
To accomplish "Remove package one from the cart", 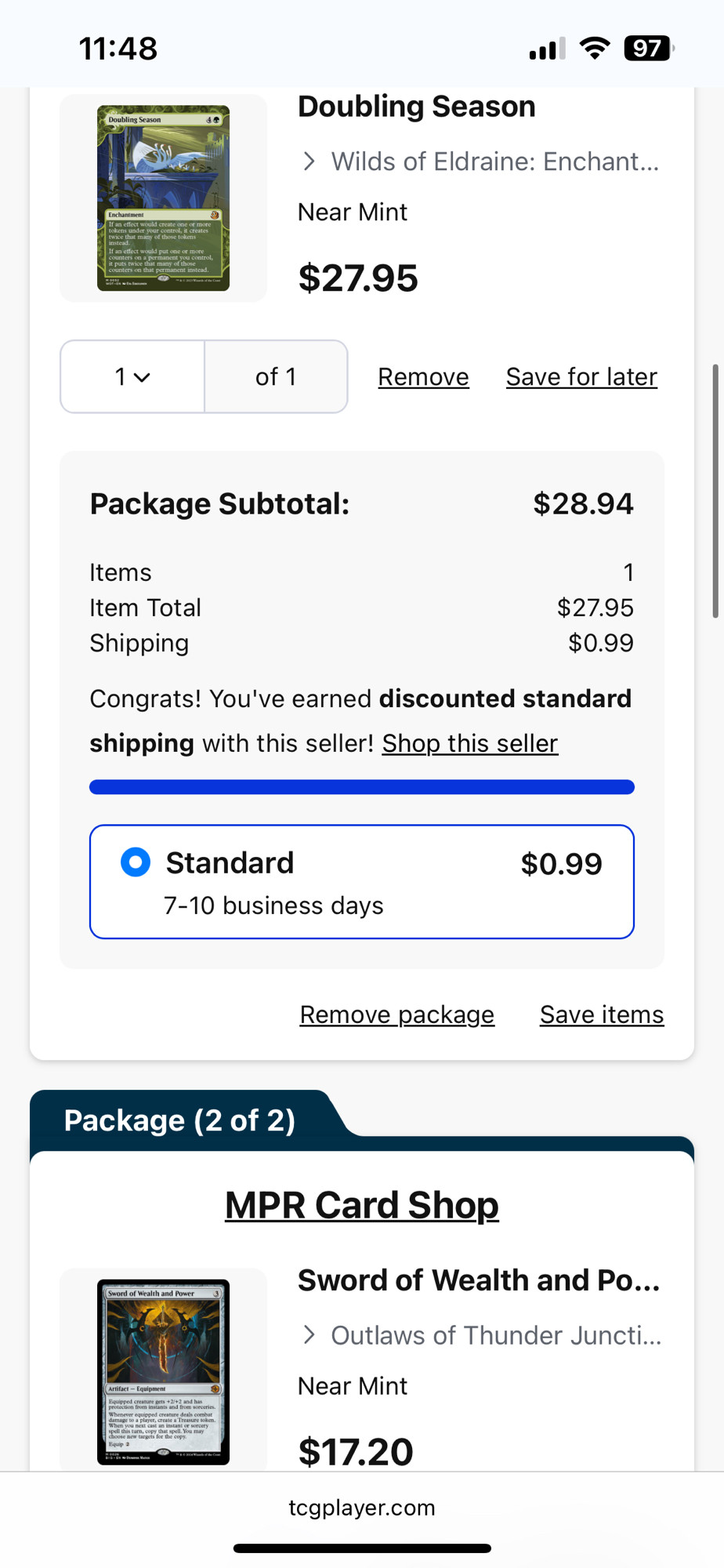I will (396, 1014).
